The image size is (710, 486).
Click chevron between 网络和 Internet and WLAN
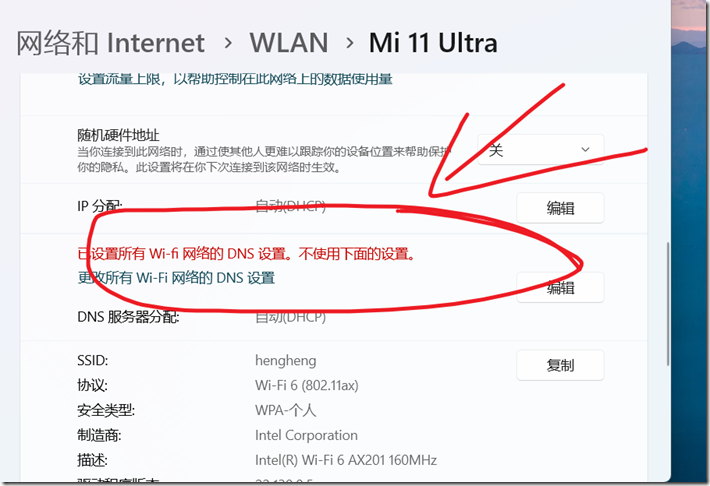[x=228, y=43]
